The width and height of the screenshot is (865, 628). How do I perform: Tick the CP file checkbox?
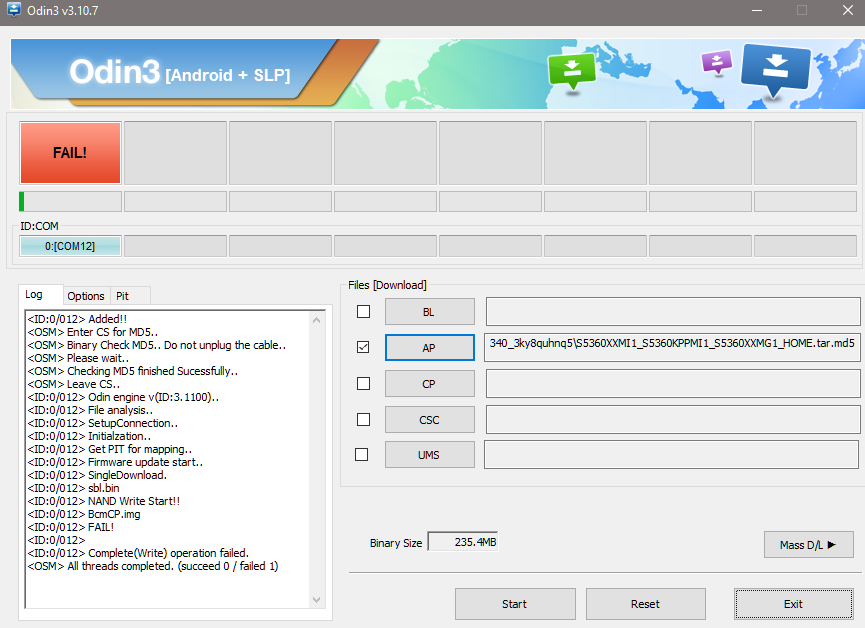[x=364, y=384]
